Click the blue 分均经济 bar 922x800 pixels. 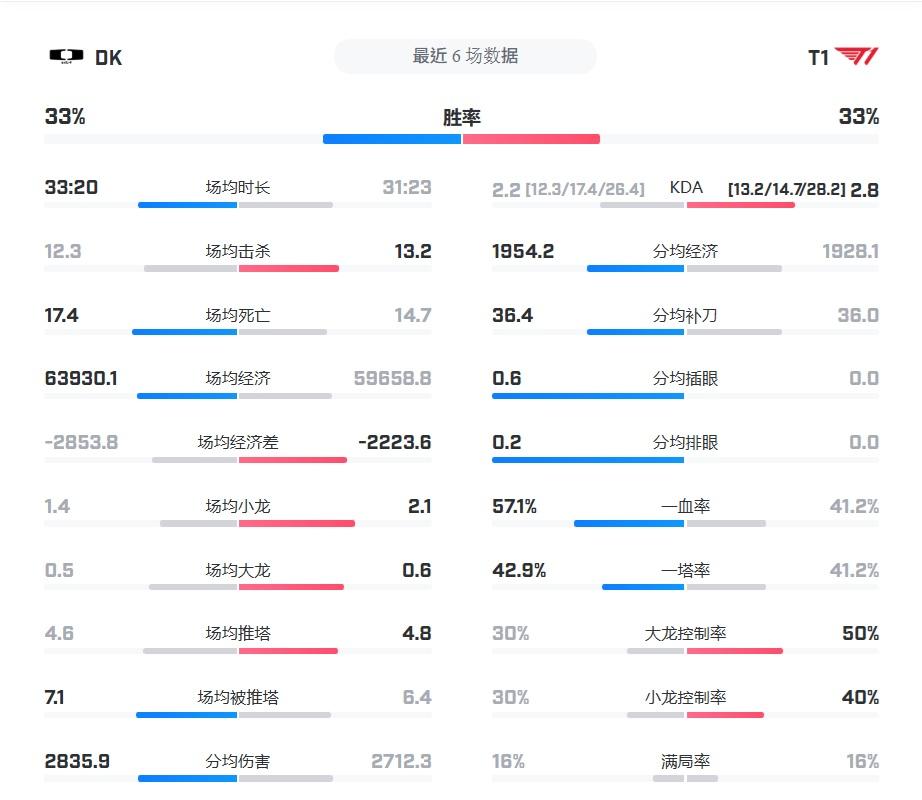(x=635, y=268)
